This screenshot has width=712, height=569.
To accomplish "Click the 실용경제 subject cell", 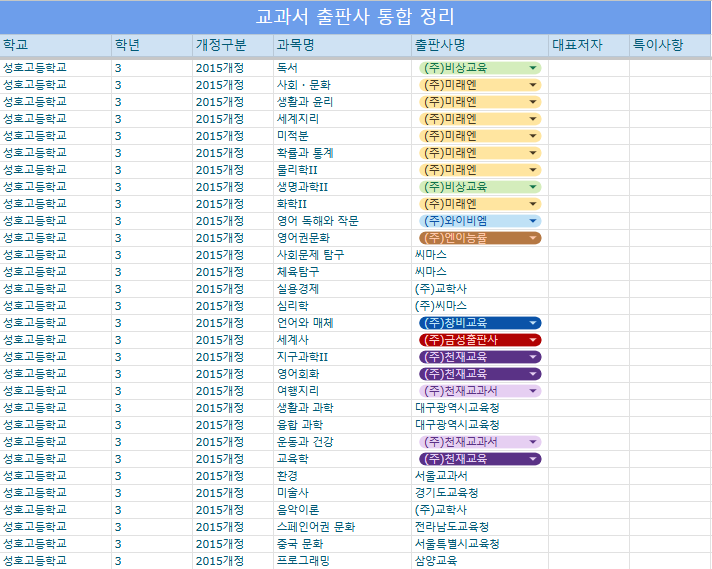I will 342,289.
